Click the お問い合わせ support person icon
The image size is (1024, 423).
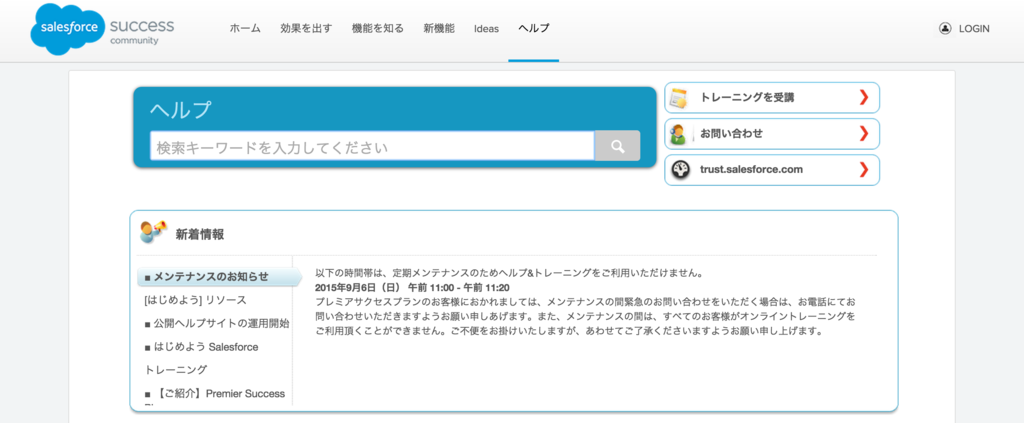[679, 134]
